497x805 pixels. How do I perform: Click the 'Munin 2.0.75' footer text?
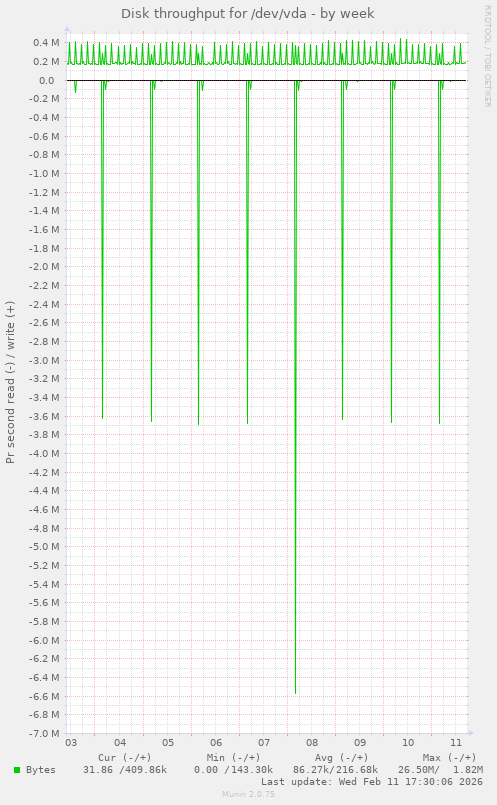(x=248, y=794)
